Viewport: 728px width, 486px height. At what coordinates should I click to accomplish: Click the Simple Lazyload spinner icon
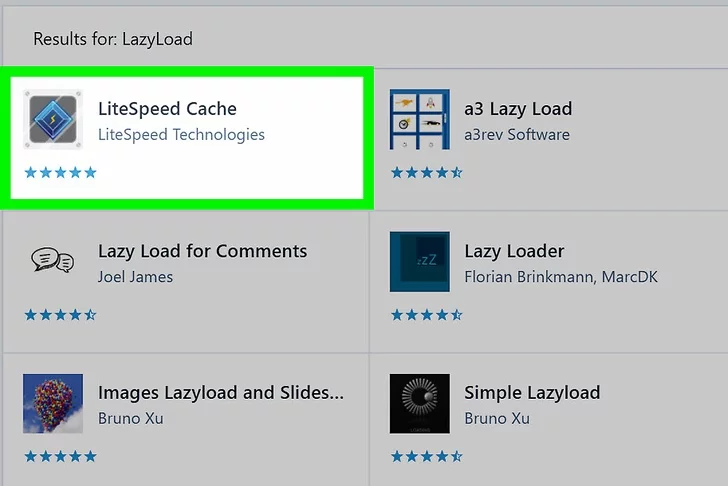coord(419,404)
